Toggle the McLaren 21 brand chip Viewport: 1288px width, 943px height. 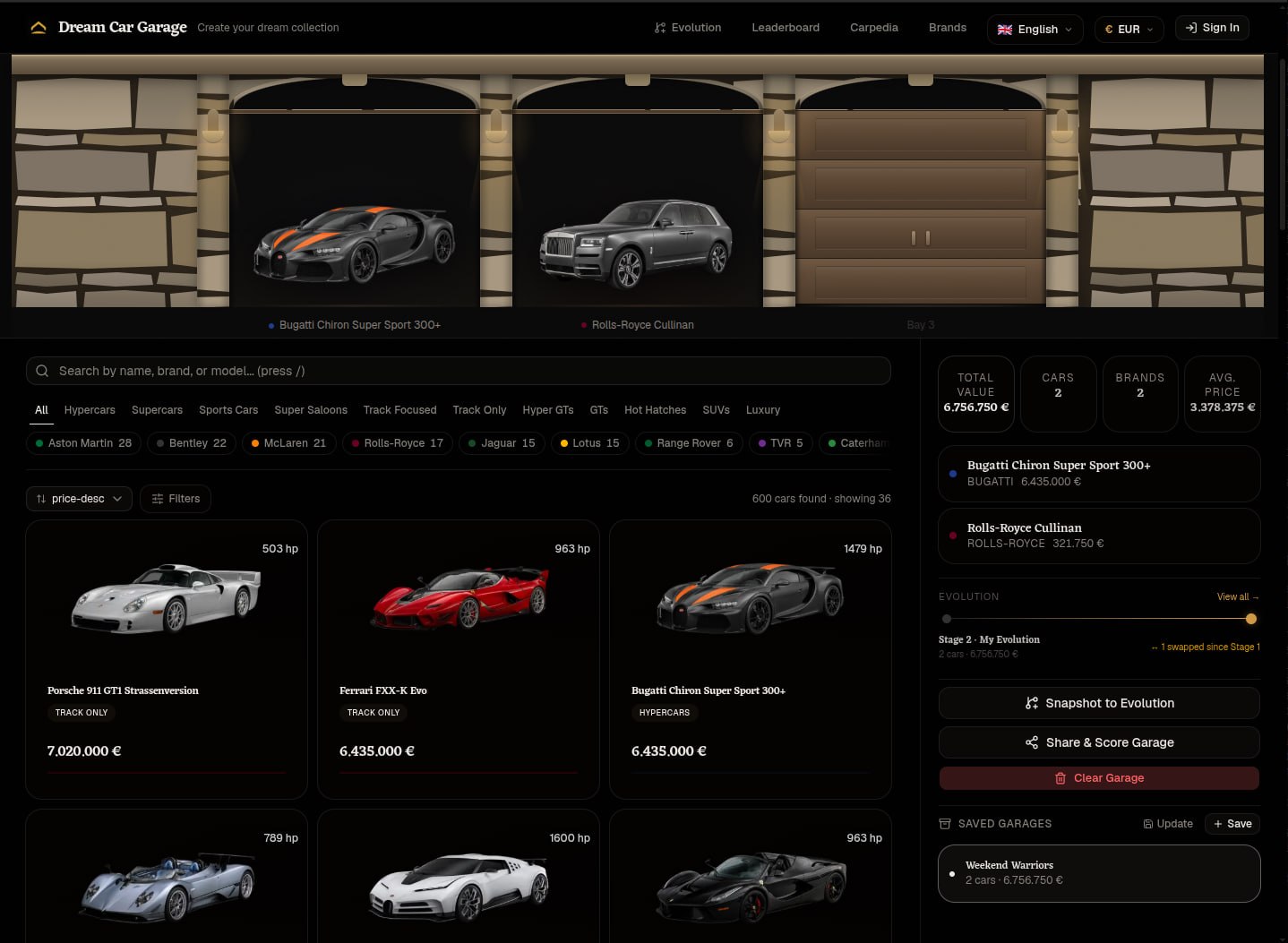point(288,443)
